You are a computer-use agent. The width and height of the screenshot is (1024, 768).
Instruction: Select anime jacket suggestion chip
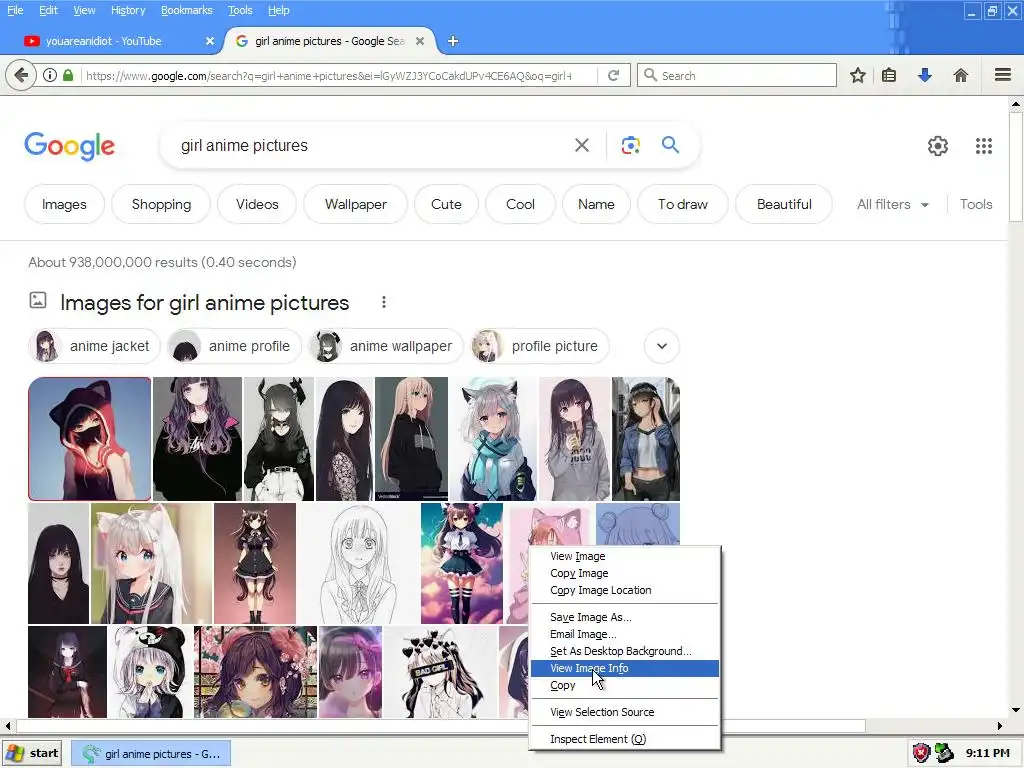tap(94, 346)
